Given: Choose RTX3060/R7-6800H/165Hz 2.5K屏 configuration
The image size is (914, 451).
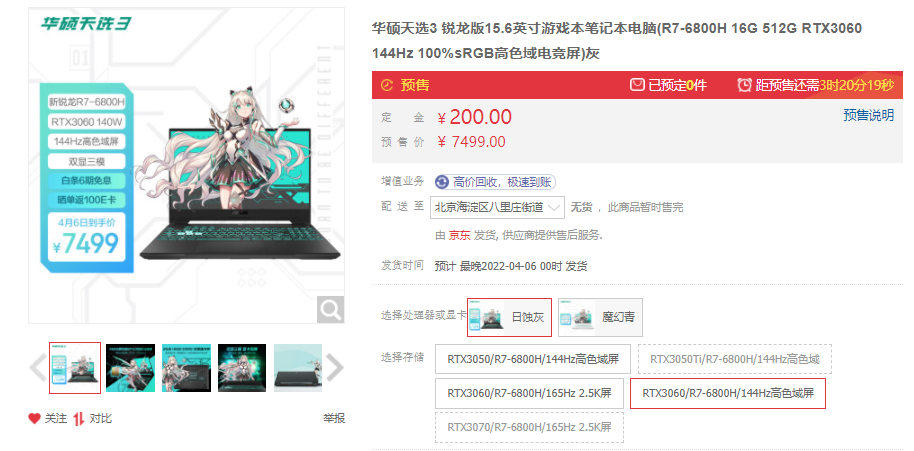Looking at the screenshot, I should (529, 393).
